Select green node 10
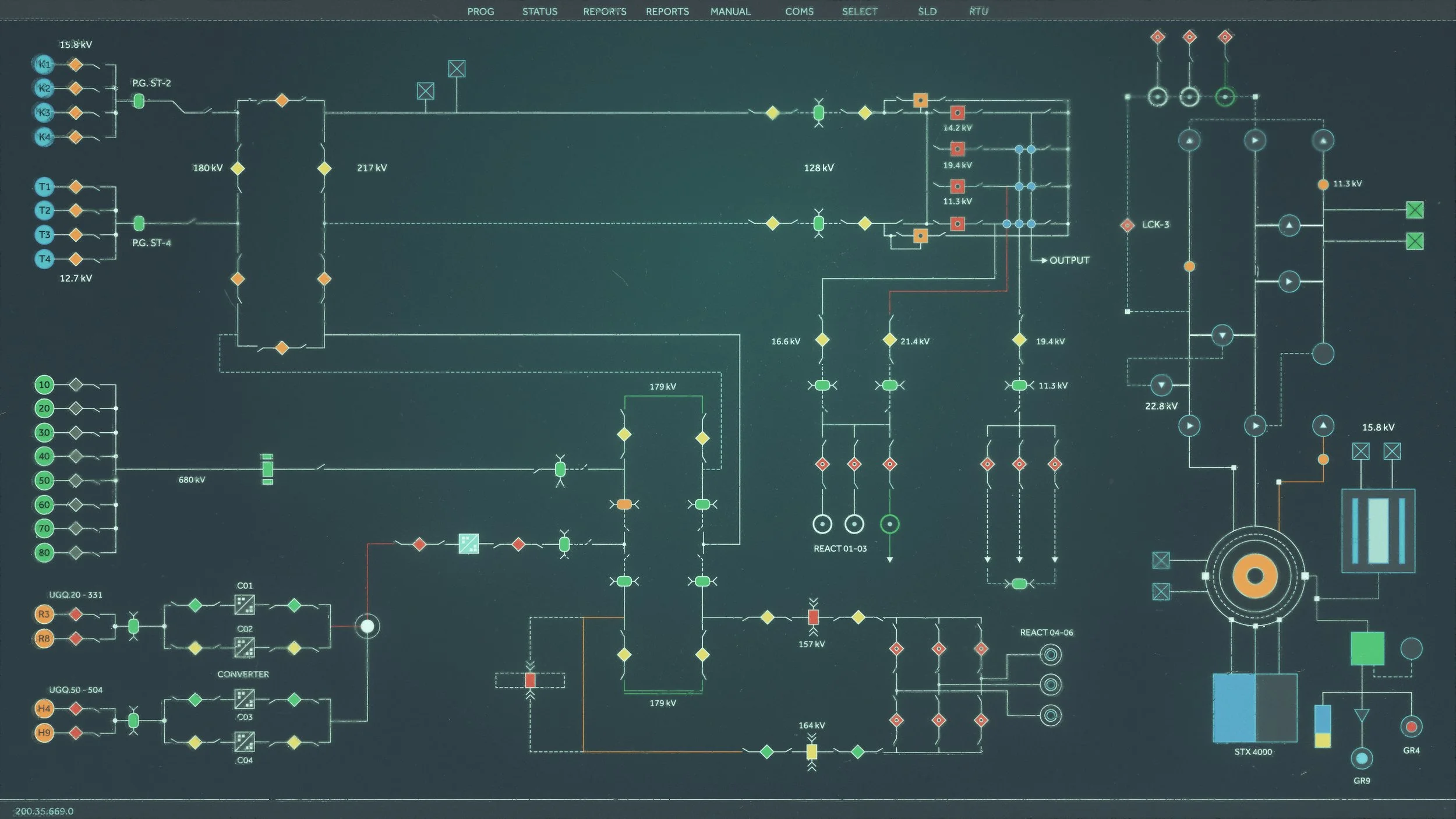1456x819 pixels. (44, 384)
